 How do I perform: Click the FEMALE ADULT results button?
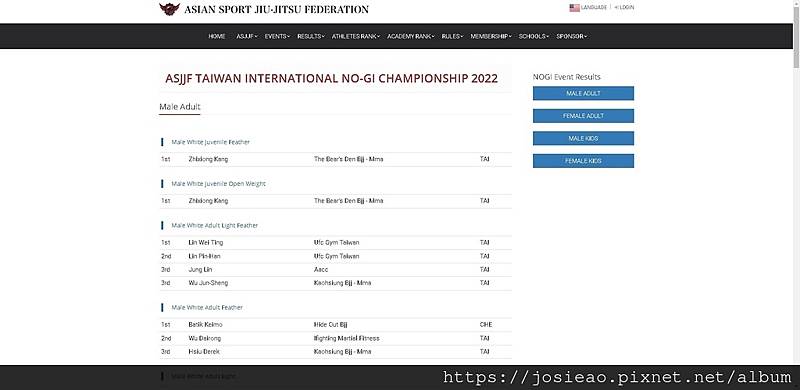tap(583, 116)
